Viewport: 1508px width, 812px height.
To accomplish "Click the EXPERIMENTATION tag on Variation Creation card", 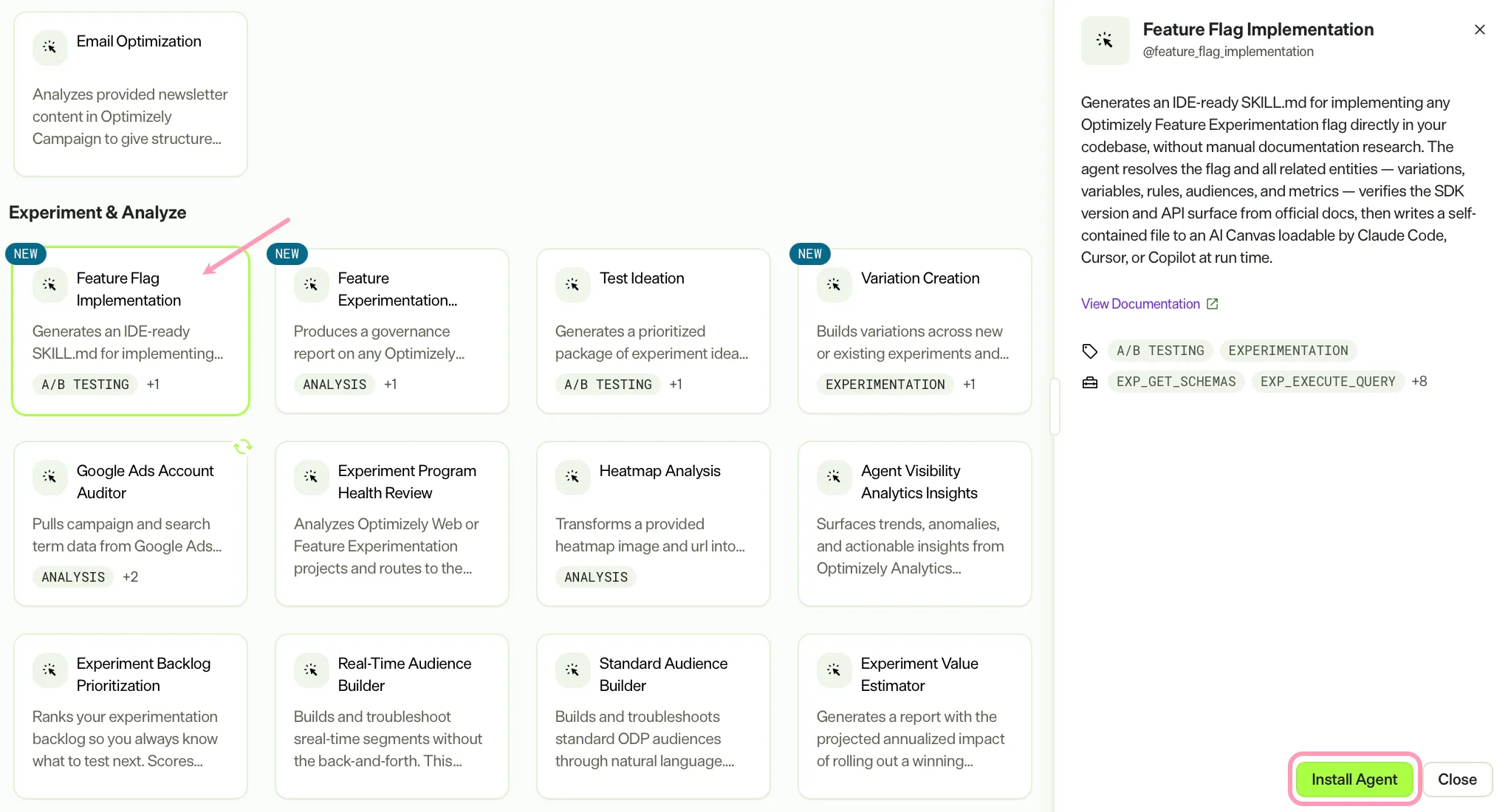I will [x=885, y=385].
